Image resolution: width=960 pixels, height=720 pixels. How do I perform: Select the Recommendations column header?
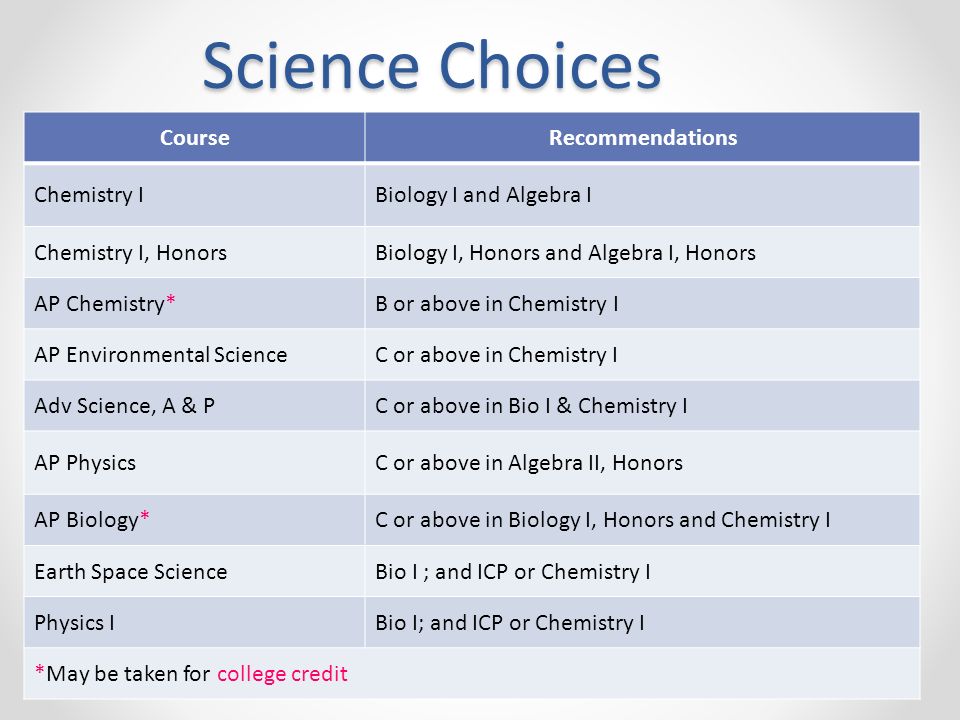click(x=643, y=138)
